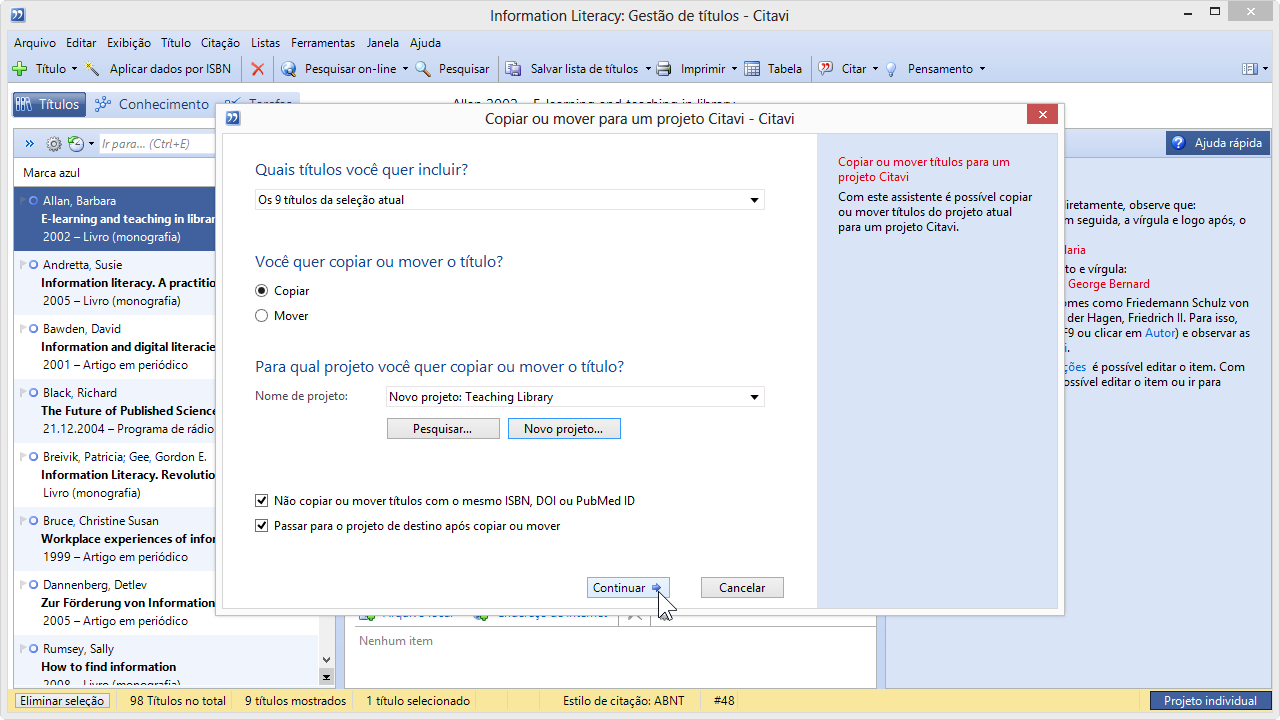This screenshot has width=1280, height=720.
Task: Click the Estilo de citação: ABNT status
Action: point(624,701)
